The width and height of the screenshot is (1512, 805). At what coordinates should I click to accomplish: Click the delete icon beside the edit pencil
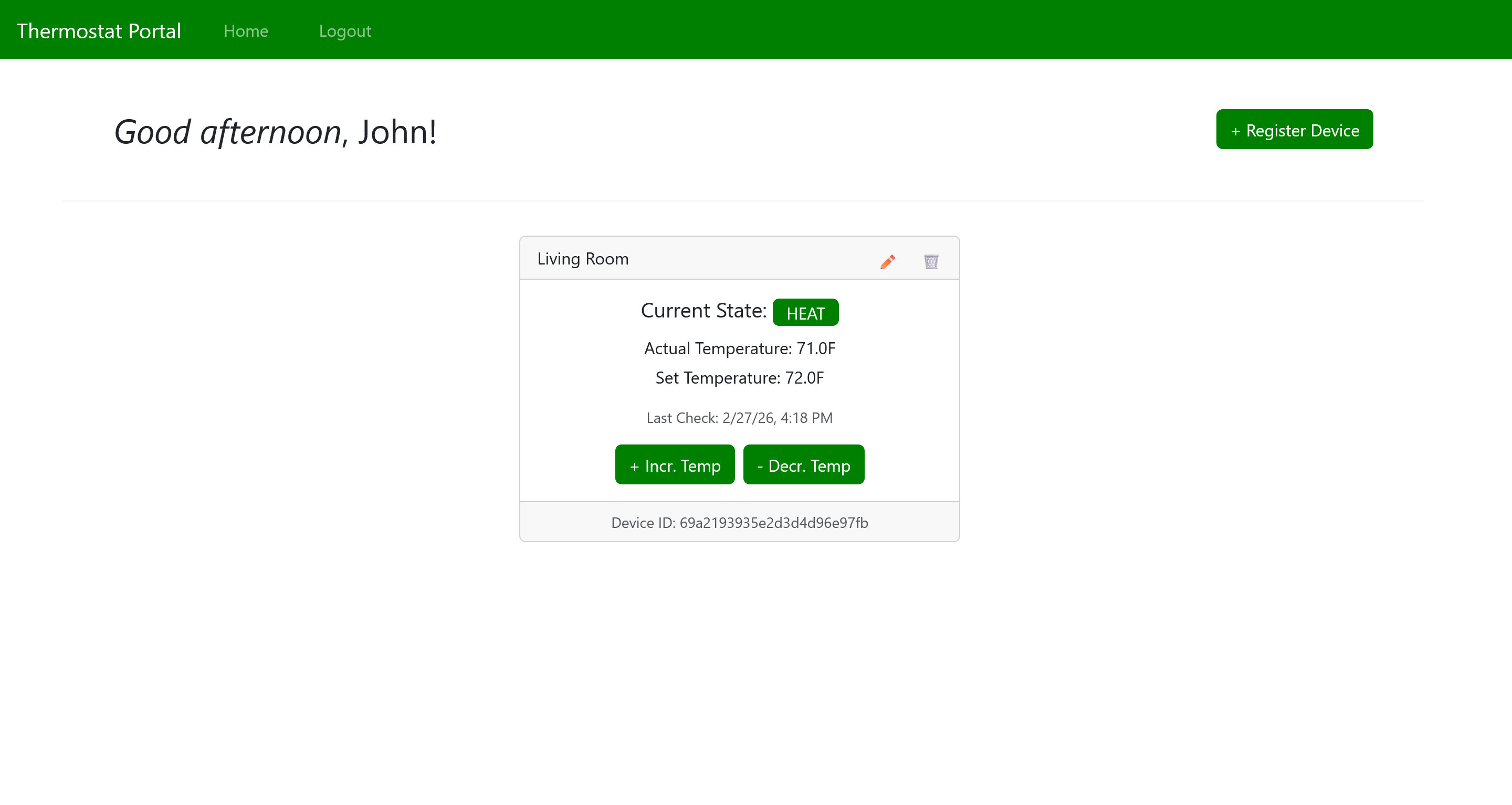point(931,262)
